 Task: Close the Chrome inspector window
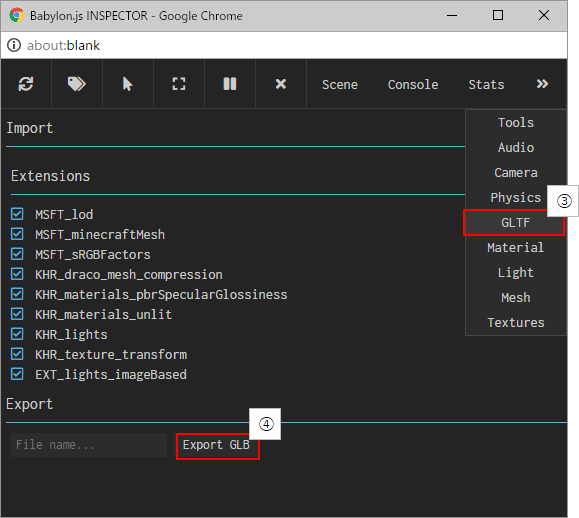[x=544, y=16]
